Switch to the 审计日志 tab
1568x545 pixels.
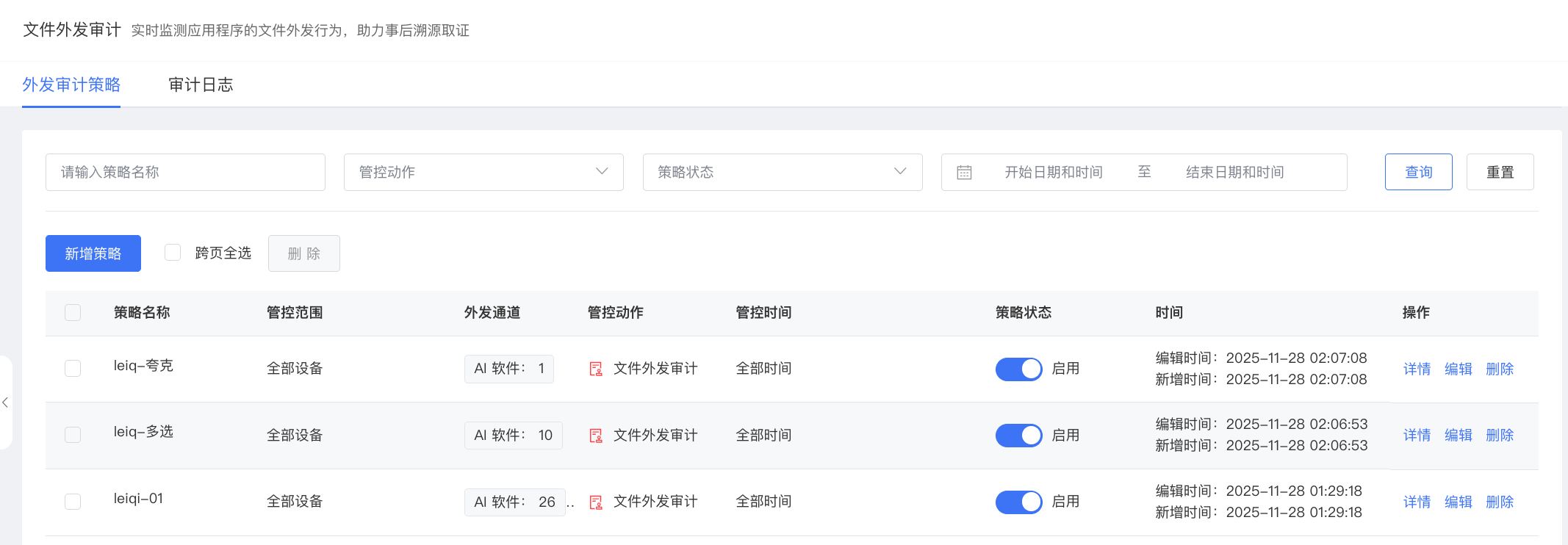pyautogui.click(x=201, y=85)
